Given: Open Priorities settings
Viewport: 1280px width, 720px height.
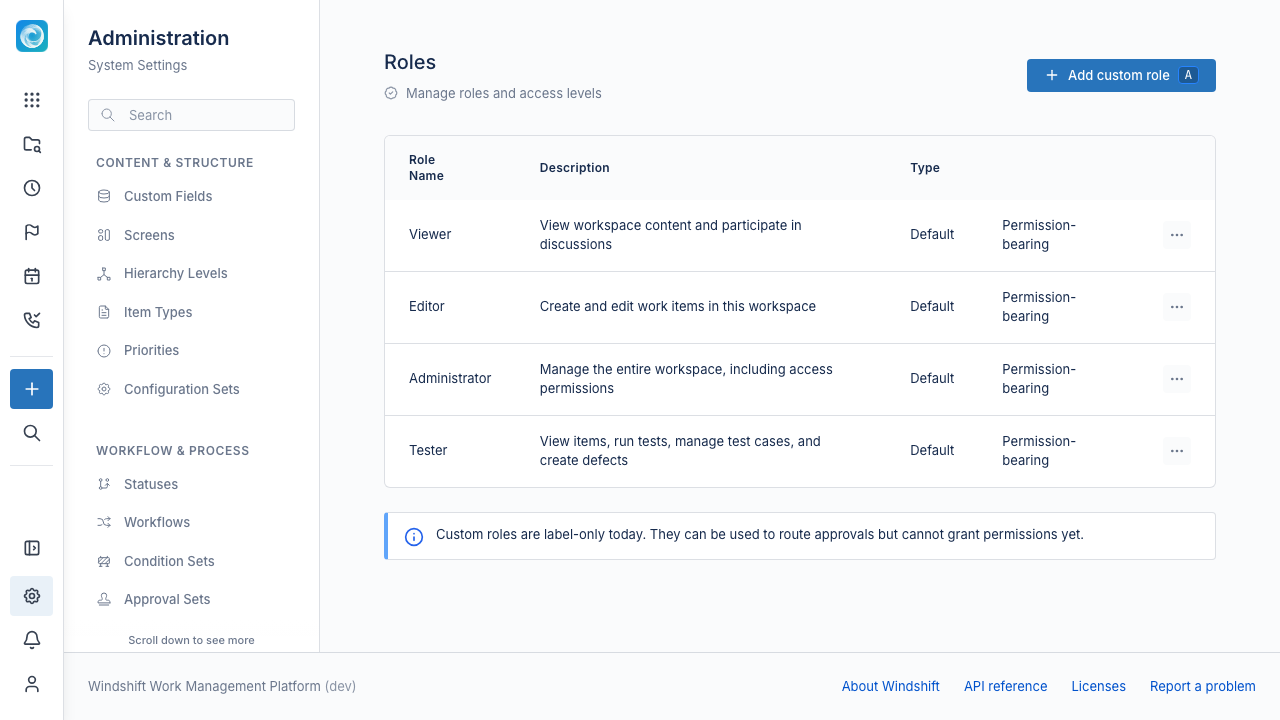Looking at the screenshot, I should tap(191, 350).
